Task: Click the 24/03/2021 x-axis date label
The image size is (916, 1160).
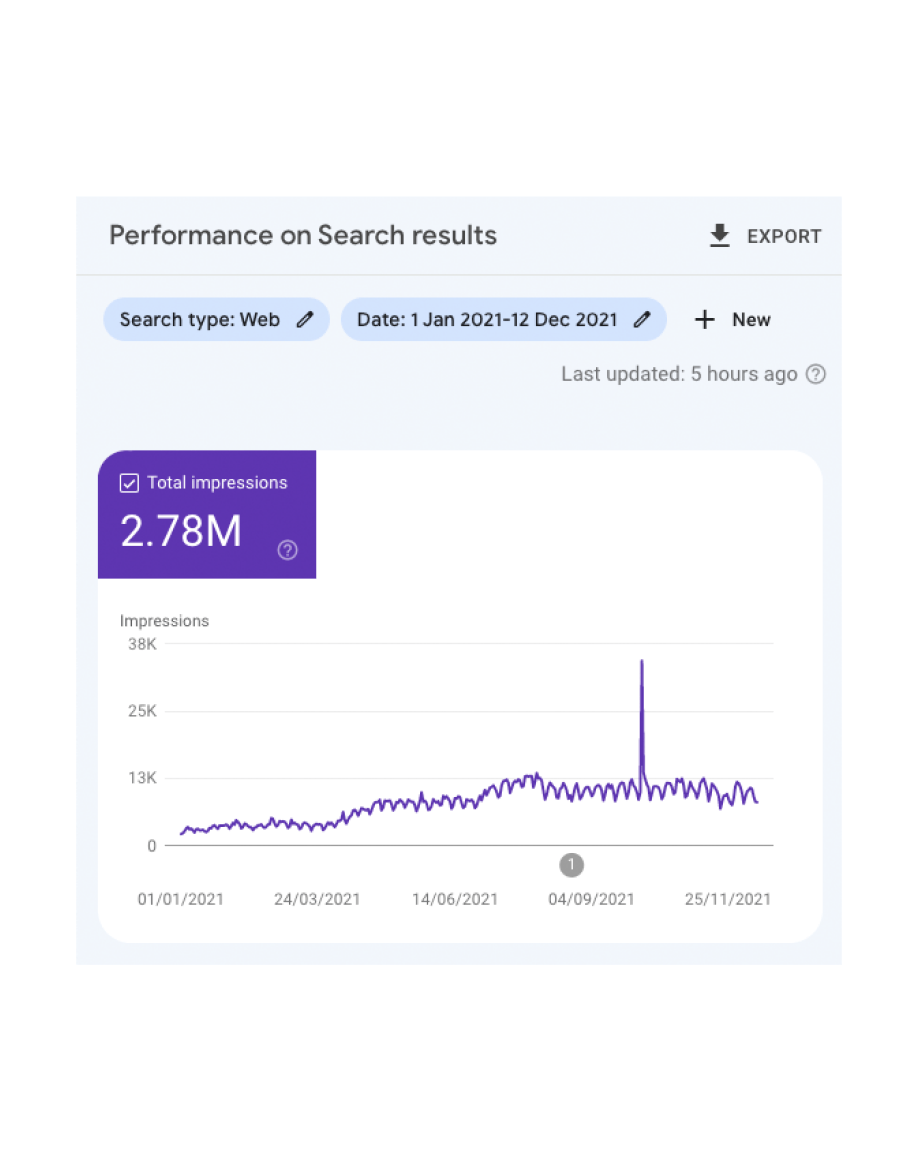Action: coord(317,900)
